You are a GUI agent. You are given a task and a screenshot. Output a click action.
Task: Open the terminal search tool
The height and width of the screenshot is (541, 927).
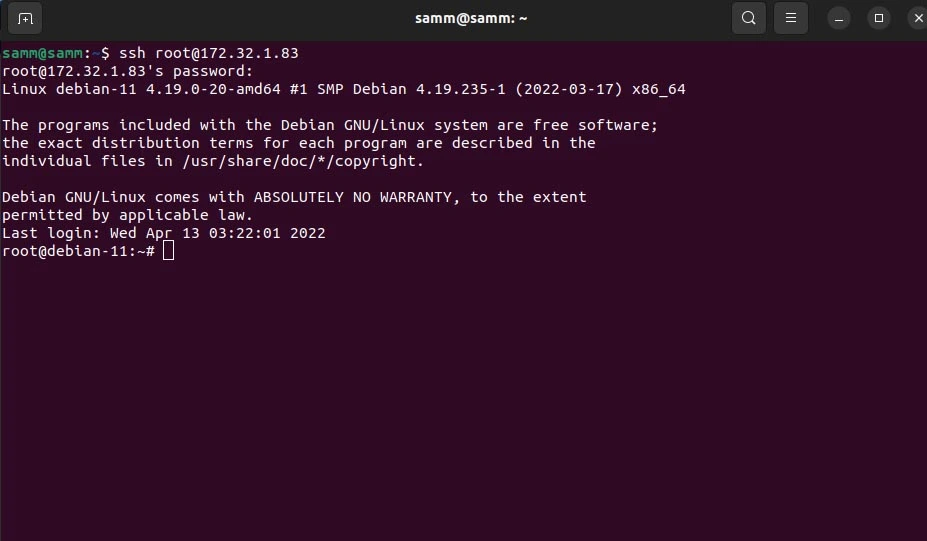(x=748, y=18)
